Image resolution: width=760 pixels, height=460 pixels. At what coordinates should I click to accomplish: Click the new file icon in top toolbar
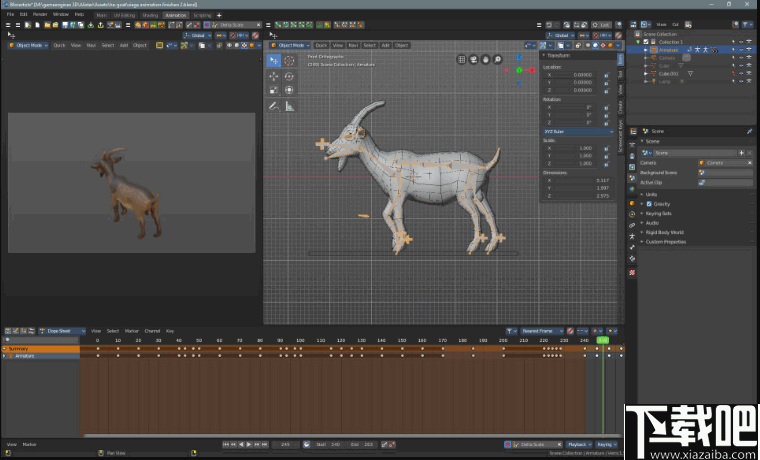pos(37,25)
